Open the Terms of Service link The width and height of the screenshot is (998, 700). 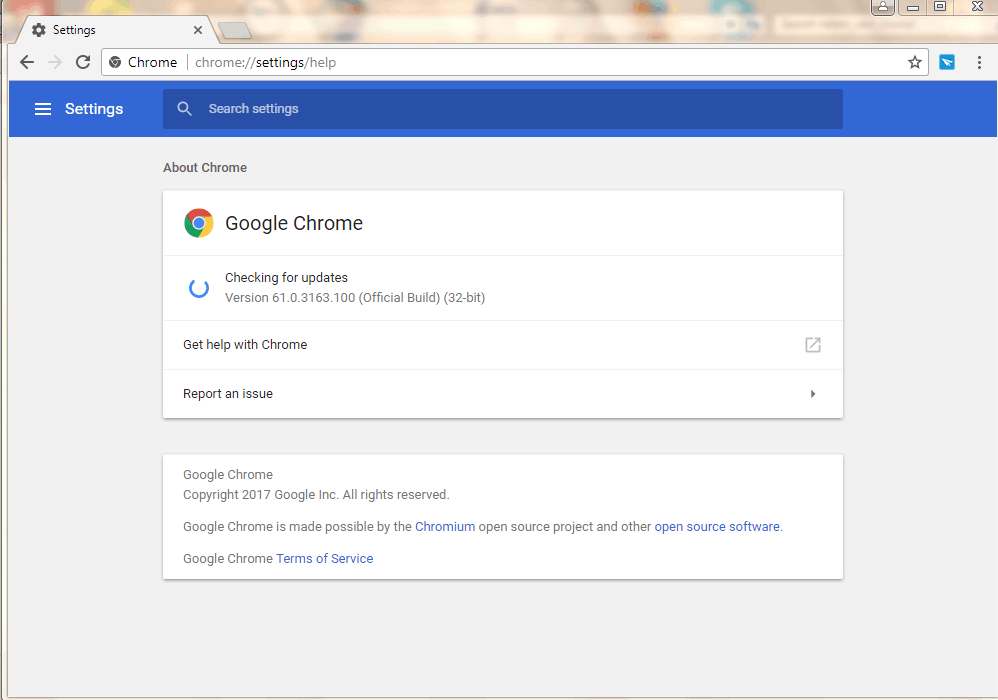pyautogui.click(x=325, y=559)
